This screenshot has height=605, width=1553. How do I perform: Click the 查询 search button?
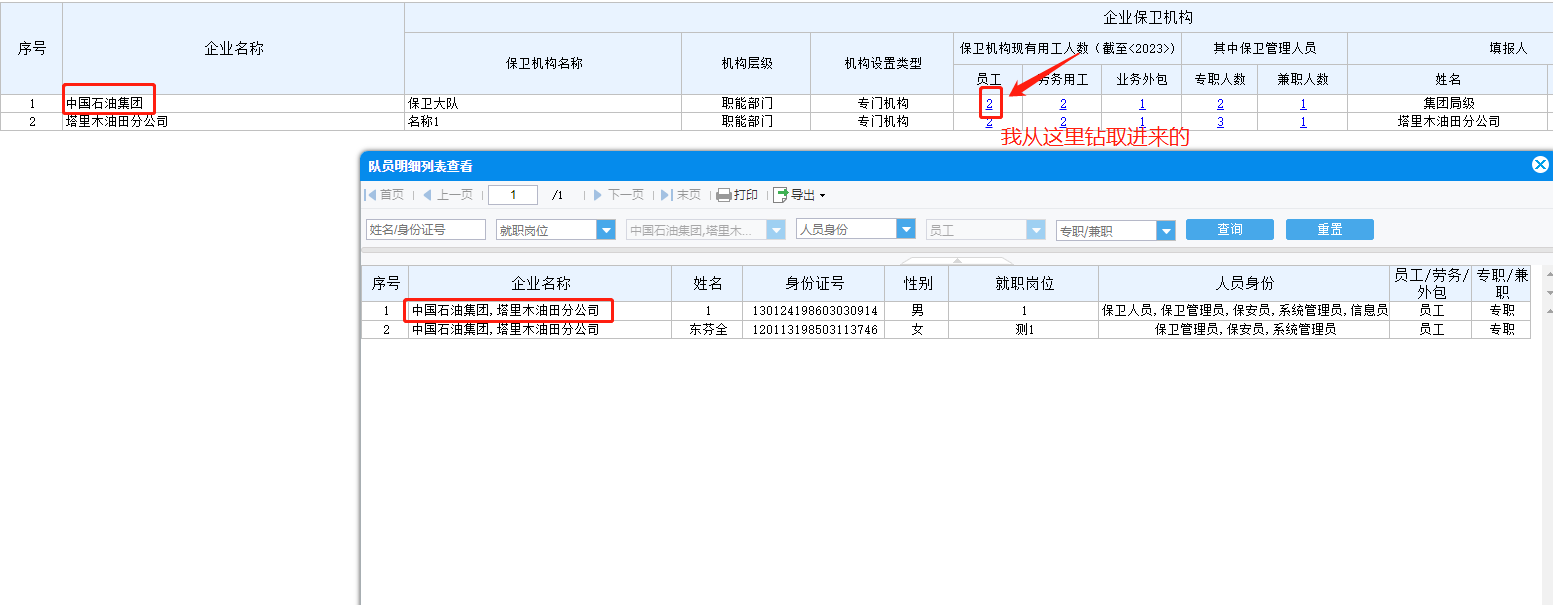point(1230,230)
